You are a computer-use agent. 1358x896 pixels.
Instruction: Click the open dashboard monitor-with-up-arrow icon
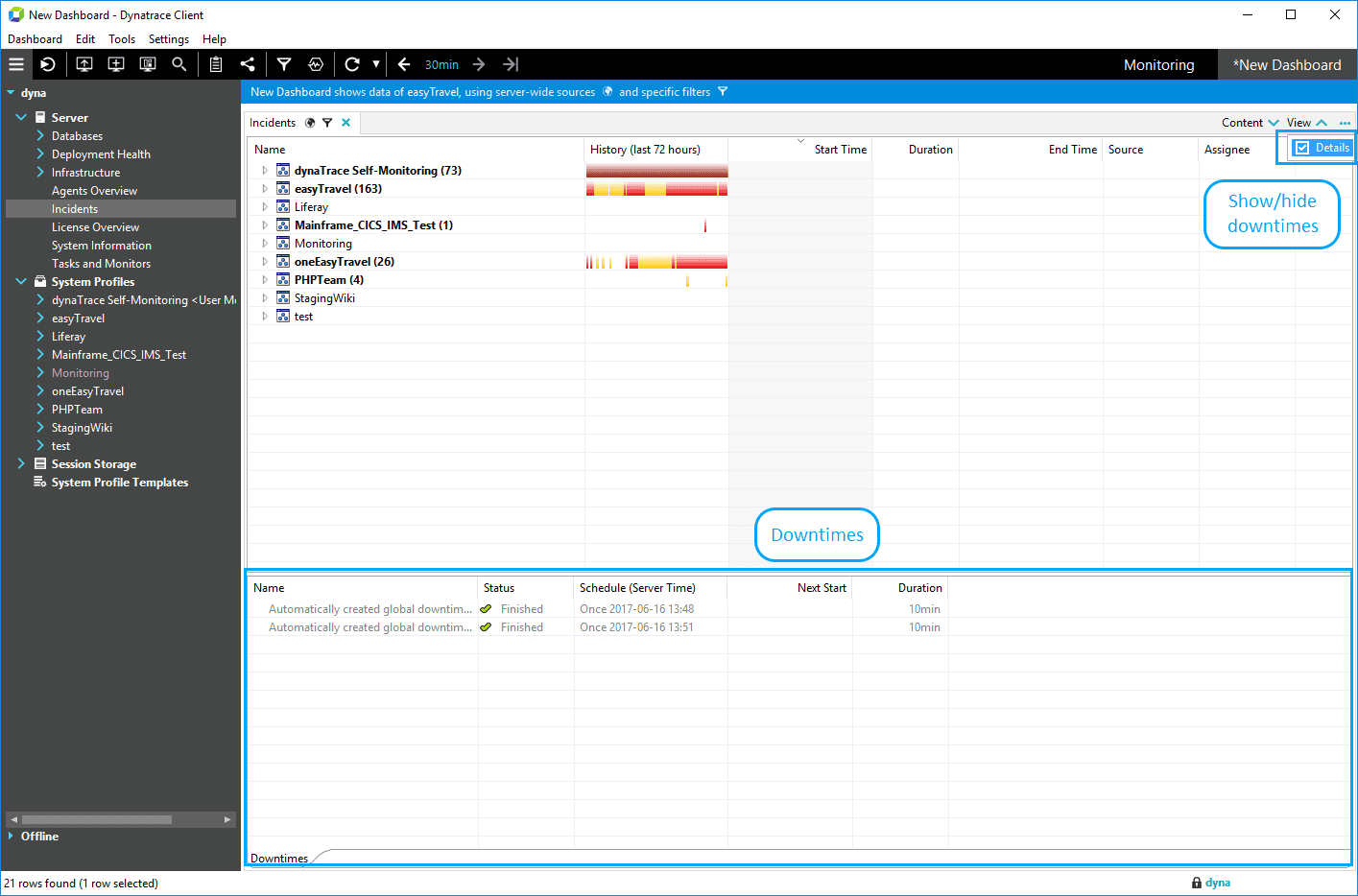coord(84,64)
